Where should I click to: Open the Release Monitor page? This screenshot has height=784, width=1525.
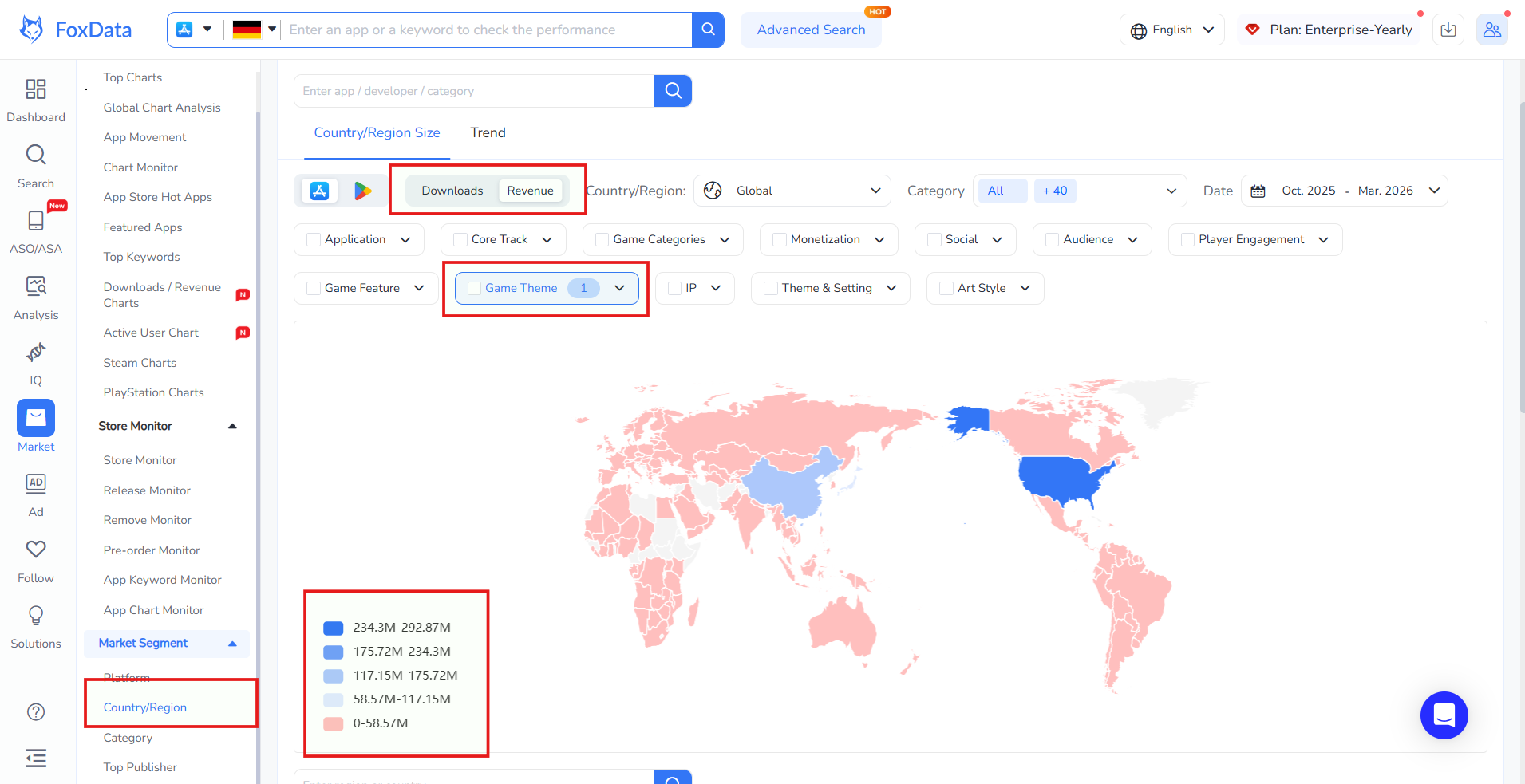tap(146, 490)
